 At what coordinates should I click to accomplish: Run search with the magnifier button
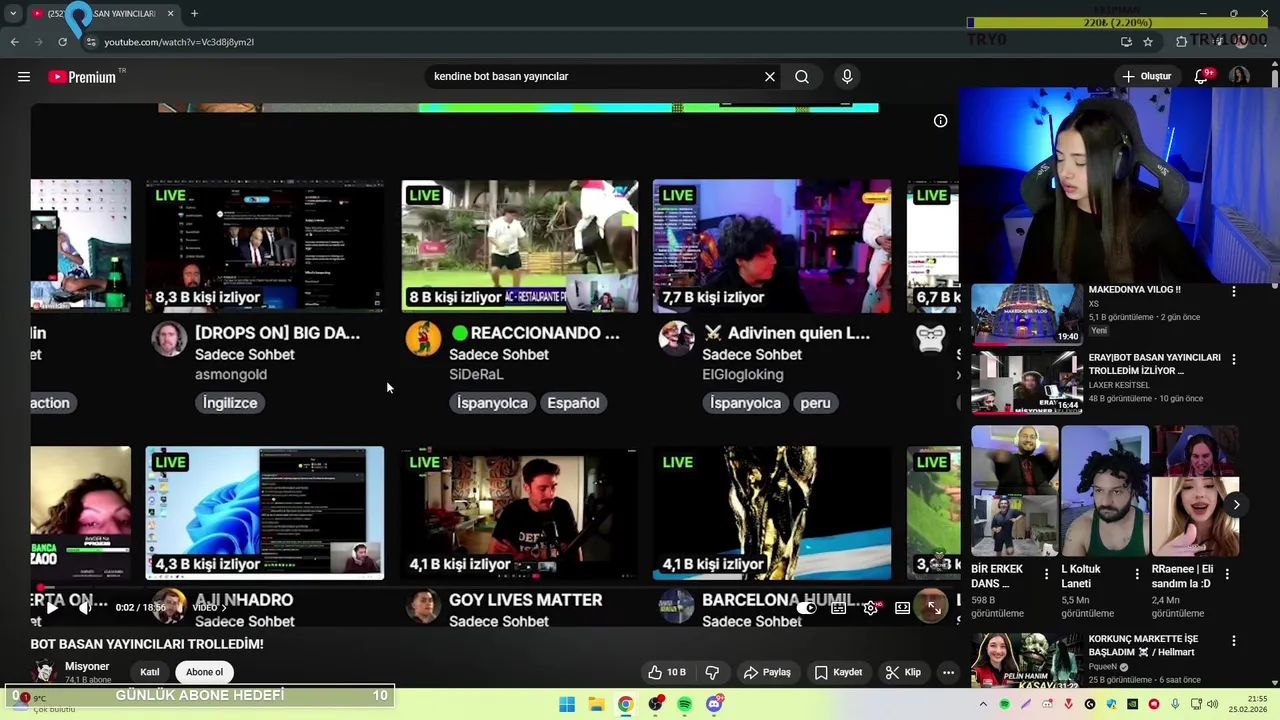[802, 77]
